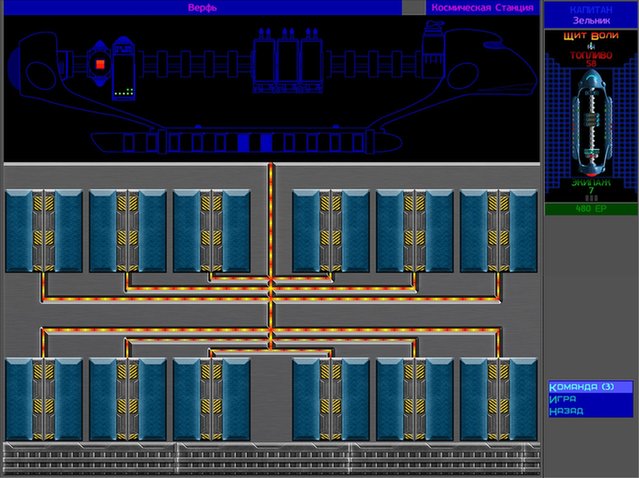Open the Игра menu entry
This screenshot has width=639, height=478.
[x=591, y=399]
